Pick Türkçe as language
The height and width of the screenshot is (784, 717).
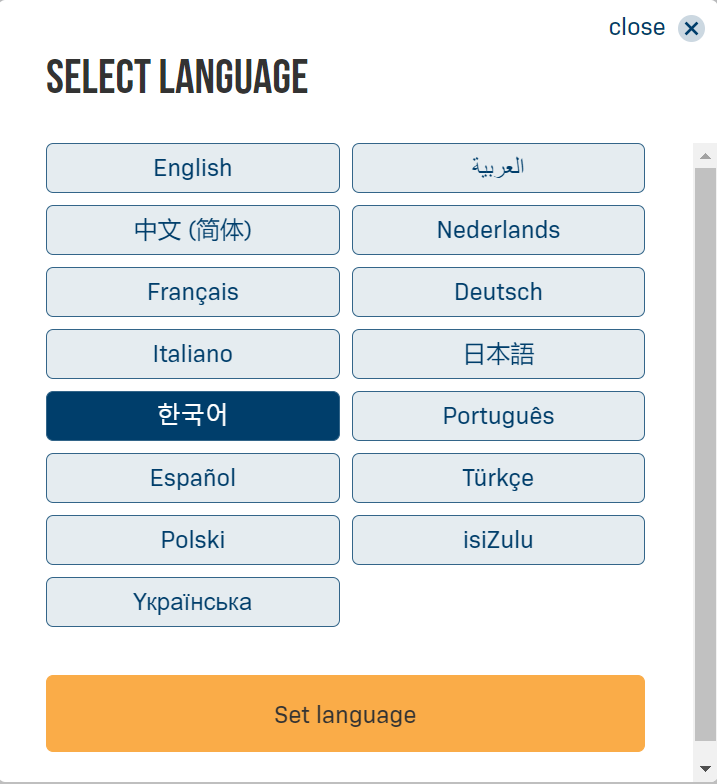coord(498,478)
